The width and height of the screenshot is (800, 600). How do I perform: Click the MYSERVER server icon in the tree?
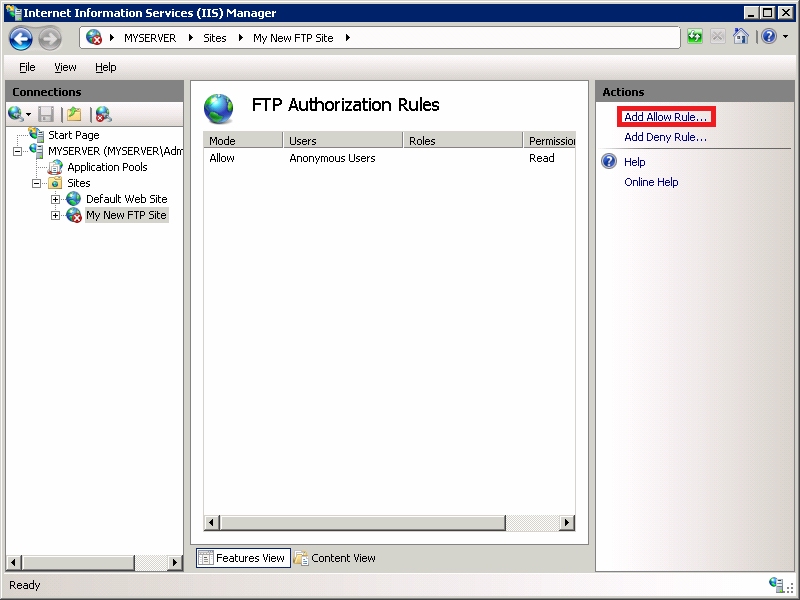pos(37,151)
